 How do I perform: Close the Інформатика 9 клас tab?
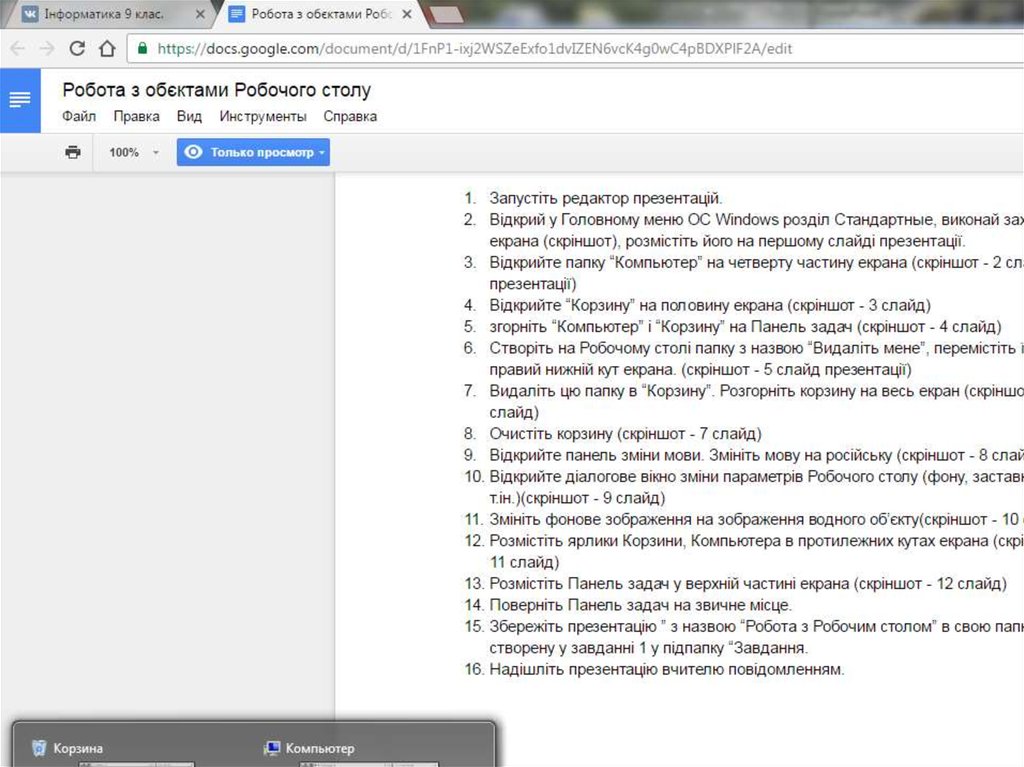(x=201, y=15)
